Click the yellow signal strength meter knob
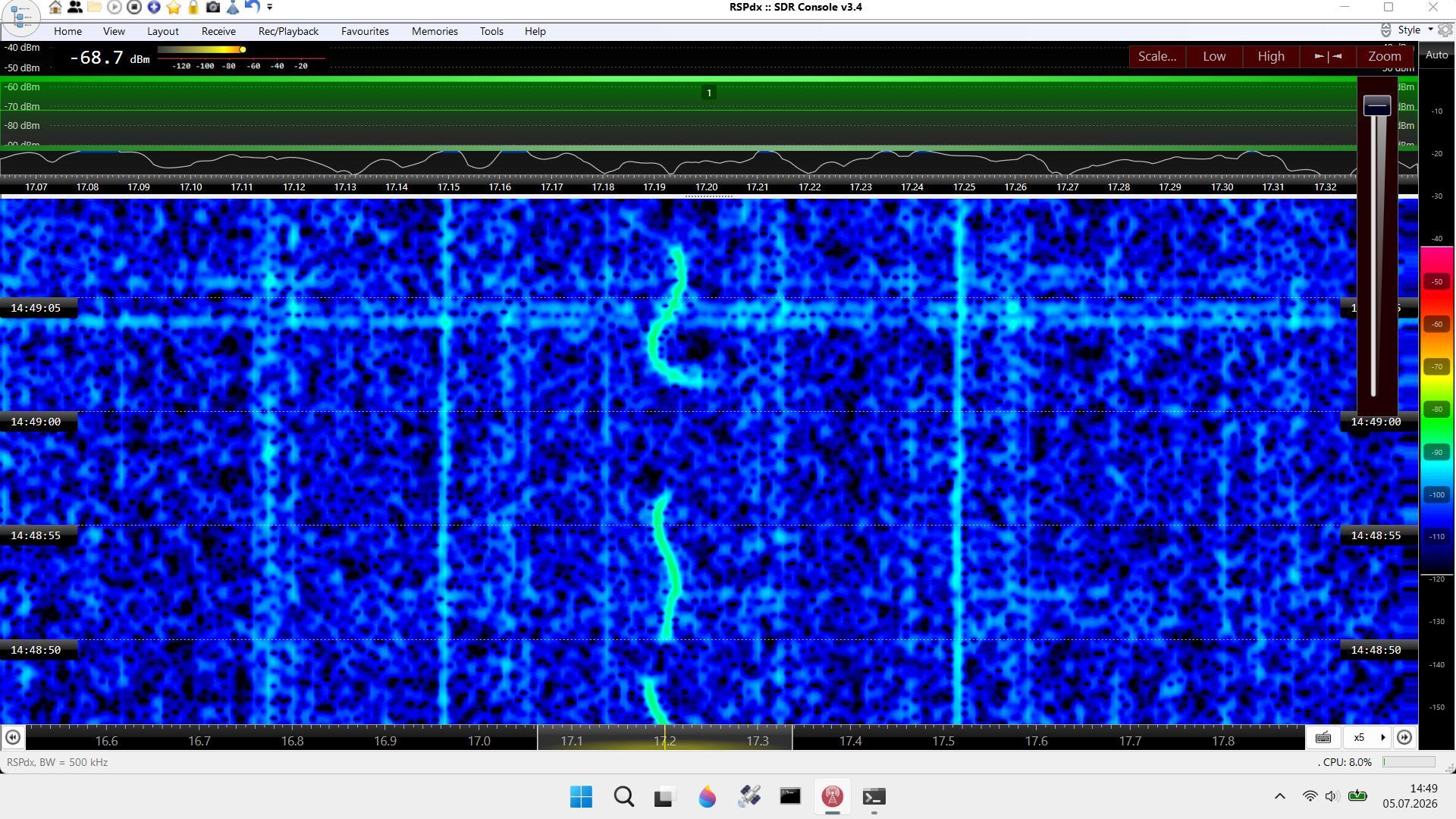The height and width of the screenshot is (819, 1456). tap(243, 50)
